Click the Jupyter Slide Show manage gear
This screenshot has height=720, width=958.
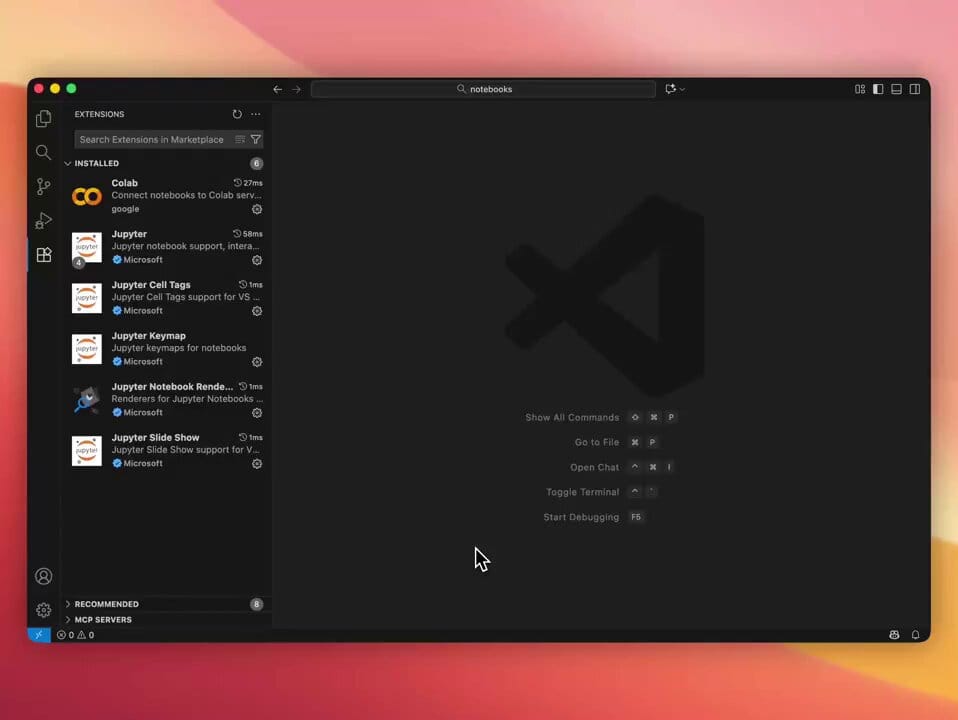click(257, 463)
